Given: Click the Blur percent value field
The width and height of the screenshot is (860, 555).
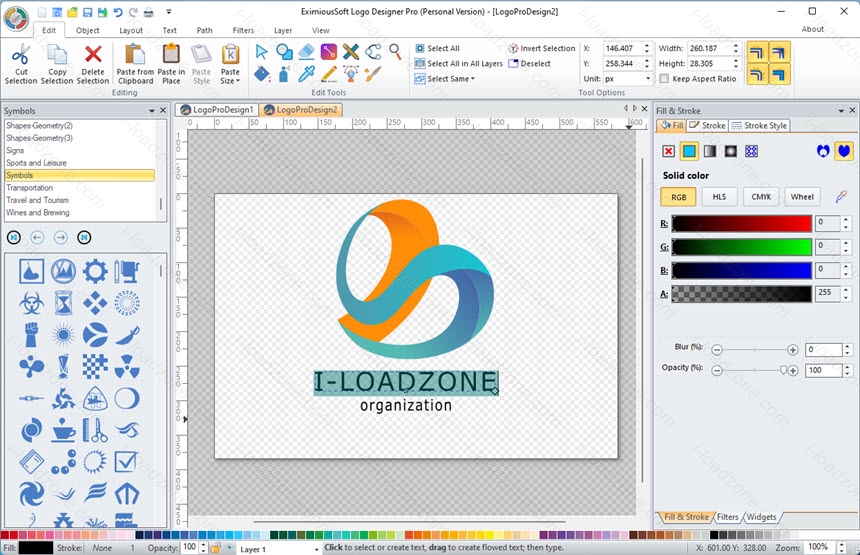Looking at the screenshot, I should (x=823, y=349).
